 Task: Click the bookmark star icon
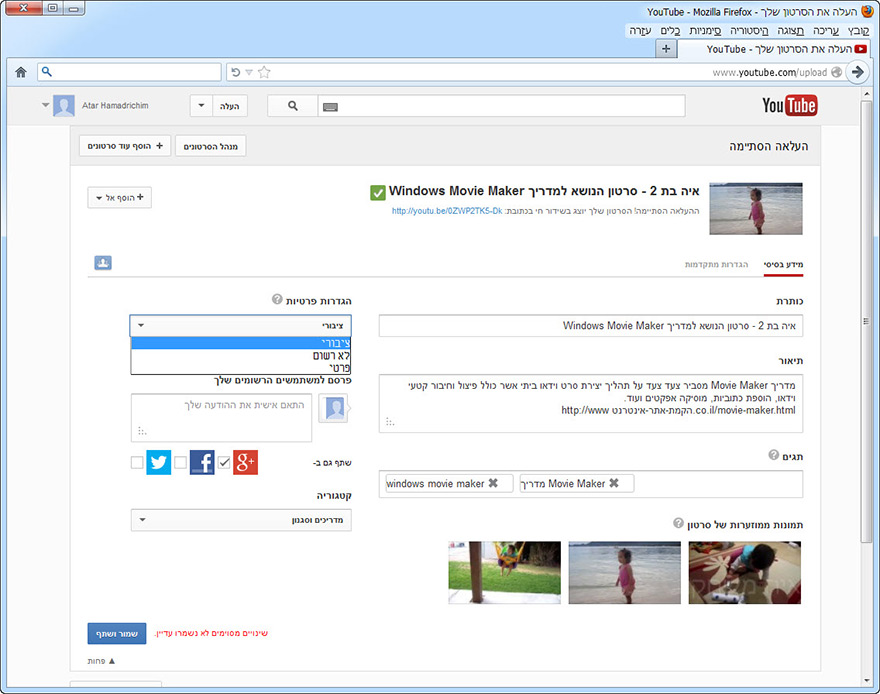264,72
